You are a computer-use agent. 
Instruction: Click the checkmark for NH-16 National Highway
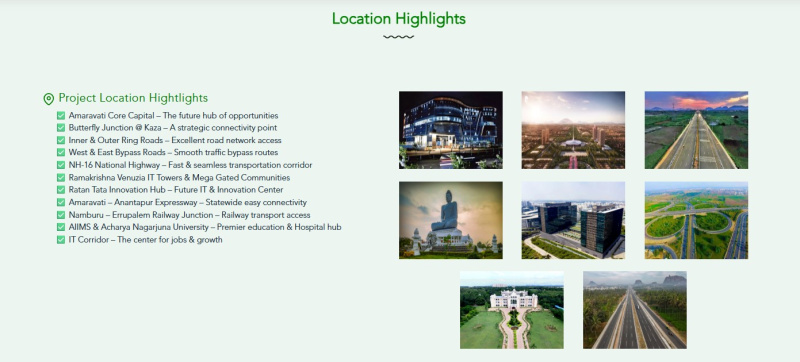click(61, 165)
